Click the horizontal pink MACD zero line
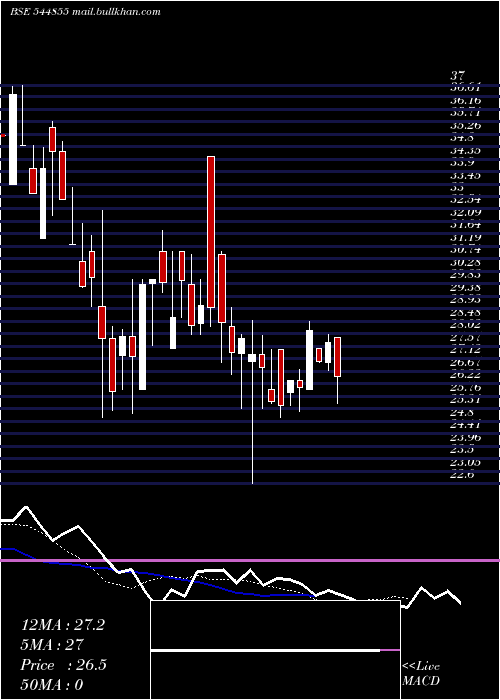 point(250,560)
